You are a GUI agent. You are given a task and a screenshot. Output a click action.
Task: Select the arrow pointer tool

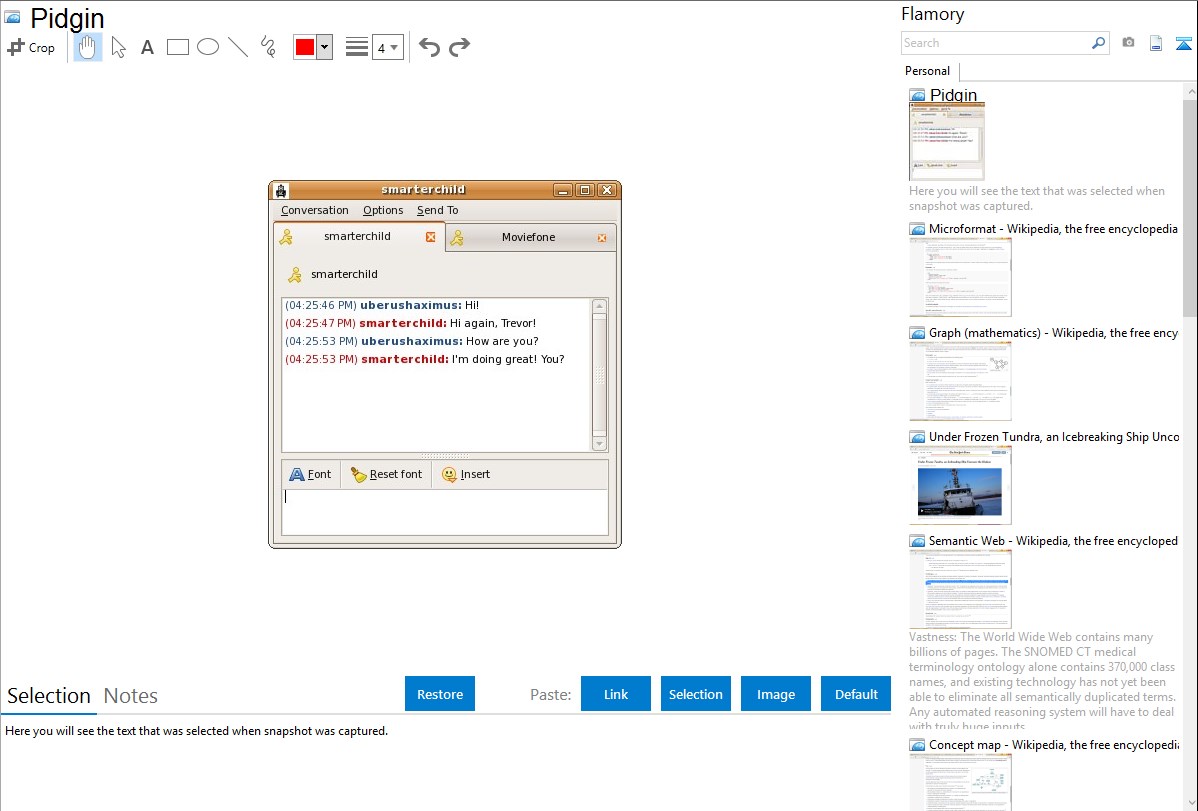click(118, 47)
